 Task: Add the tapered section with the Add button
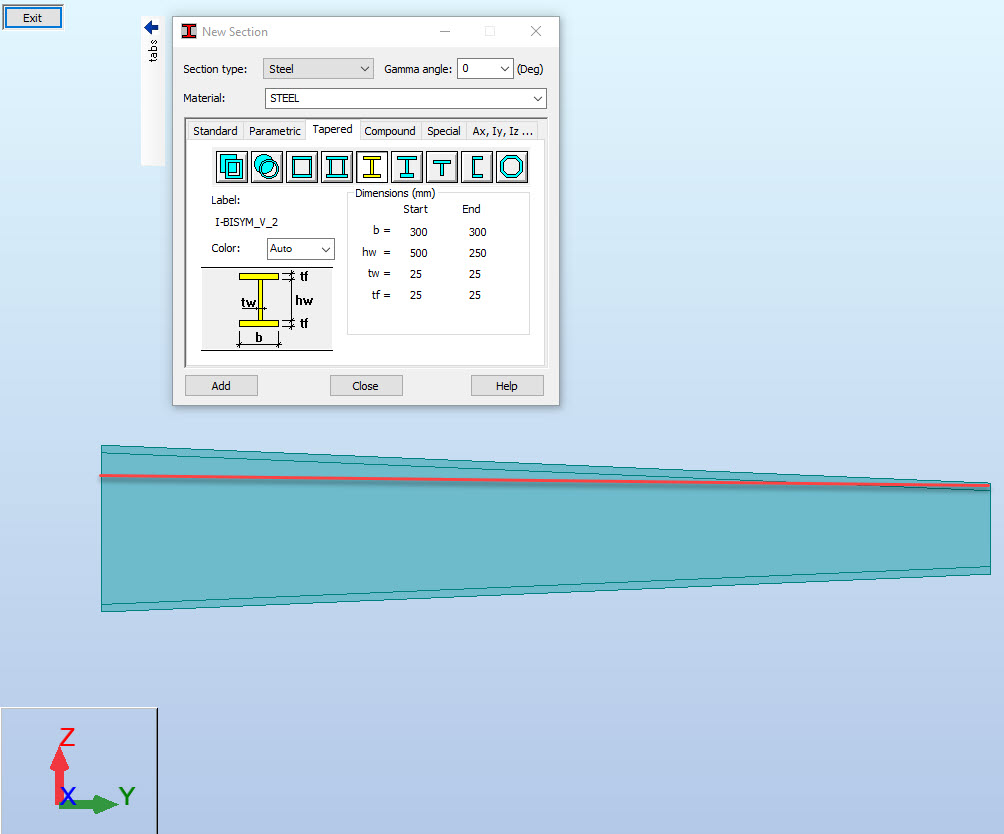[x=221, y=385]
